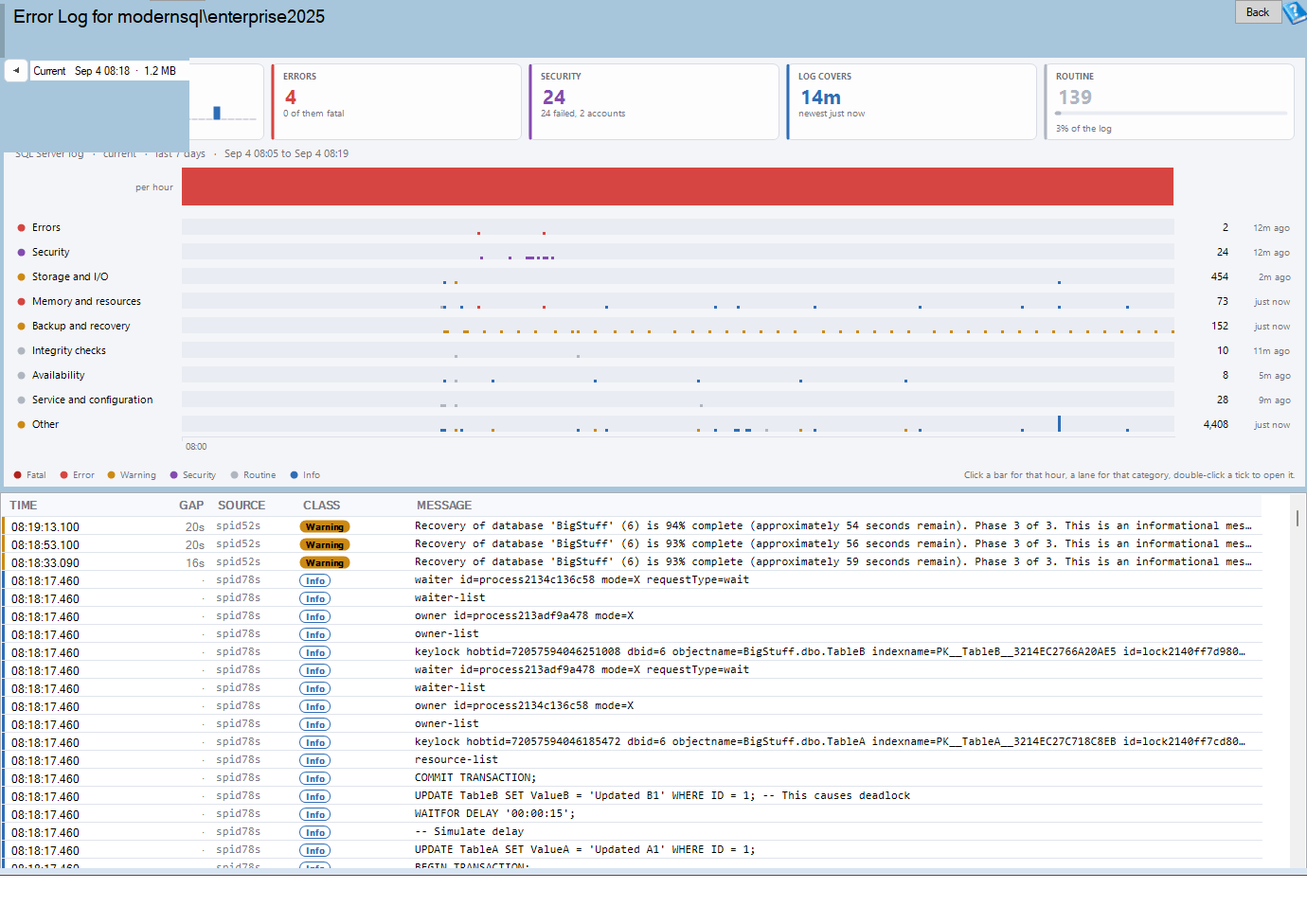Open the Log Covers 14m card

coord(911,101)
